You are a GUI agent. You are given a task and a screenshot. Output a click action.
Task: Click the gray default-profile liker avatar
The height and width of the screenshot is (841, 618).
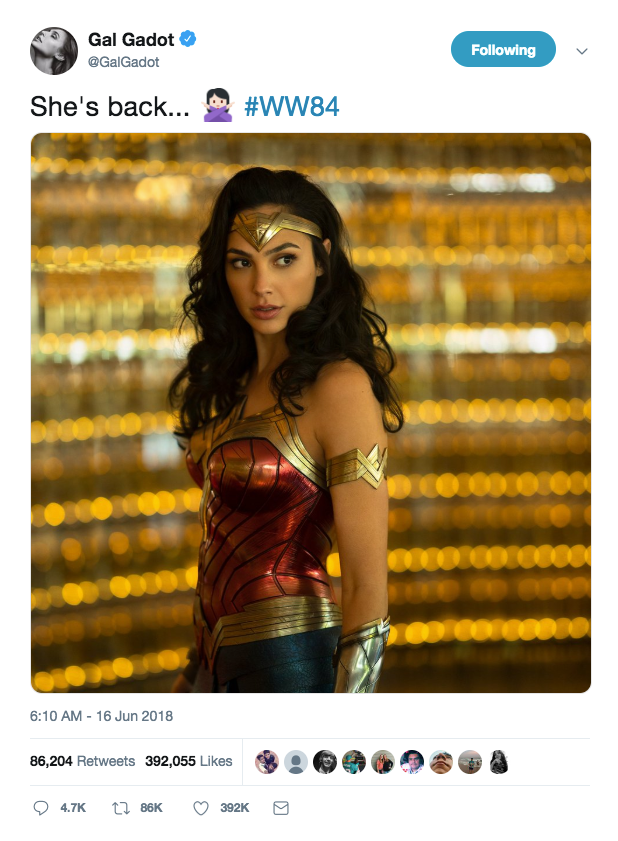point(296,762)
